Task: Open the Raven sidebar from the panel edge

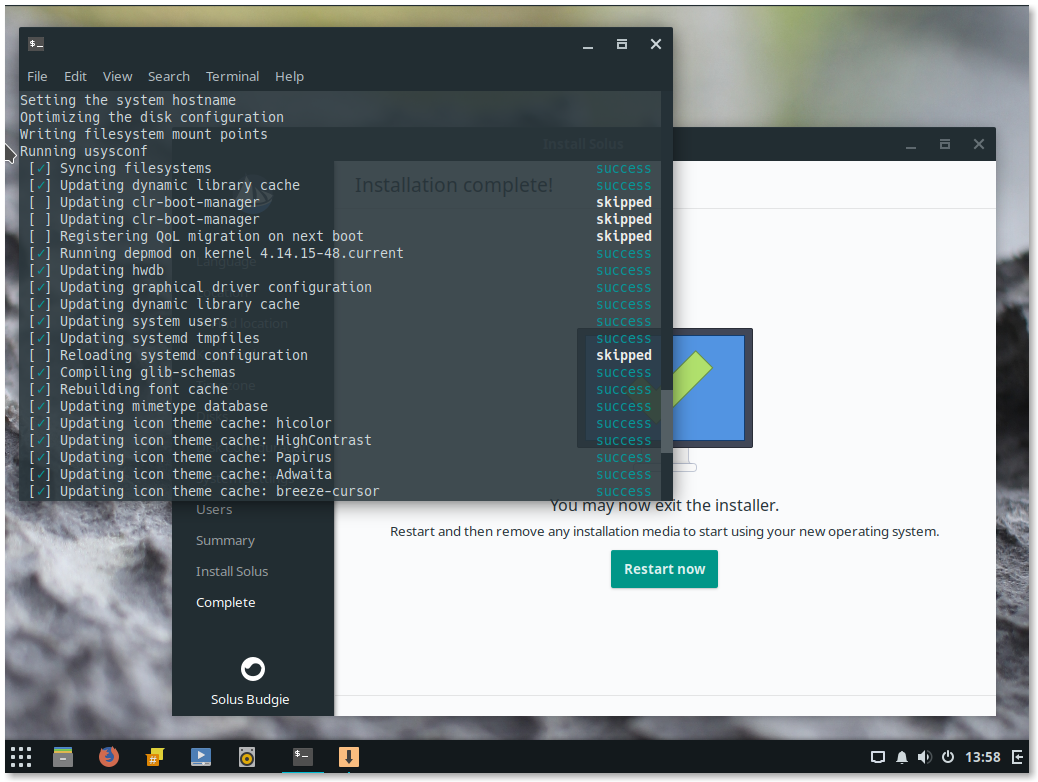Action: 1017,757
